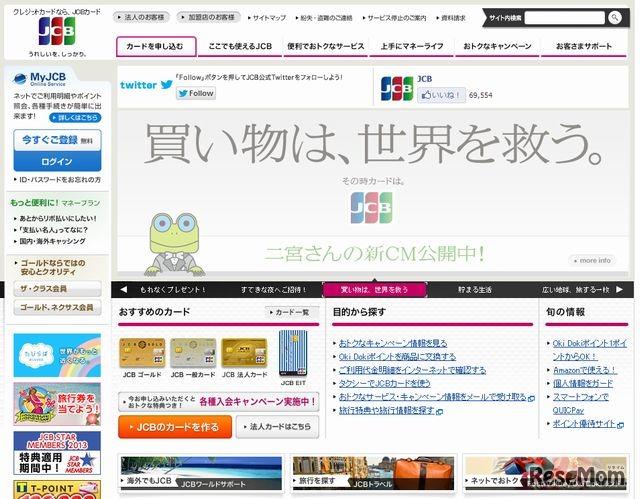Select the JCB 一般カード card image
The height and width of the screenshot is (499, 640).
[x=193, y=353]
